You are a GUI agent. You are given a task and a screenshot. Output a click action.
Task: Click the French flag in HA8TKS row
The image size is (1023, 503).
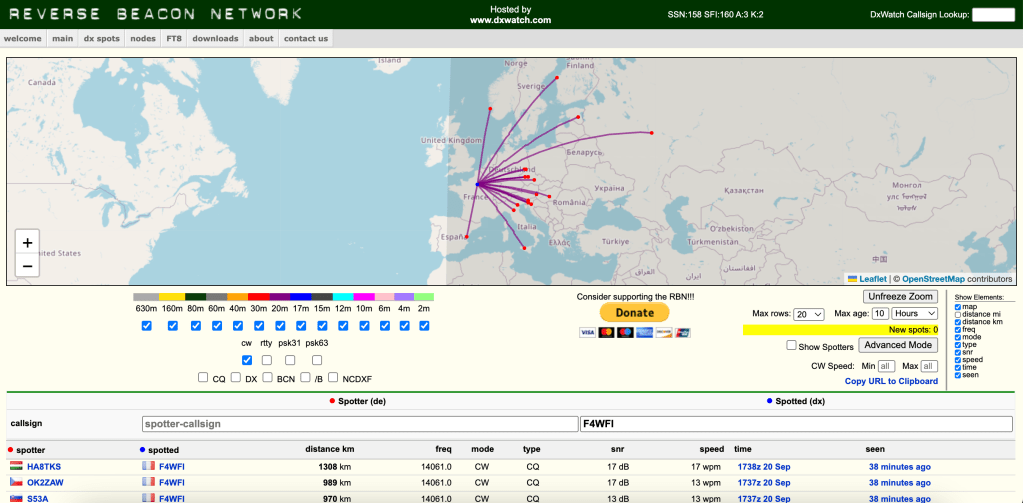[x=148, y=467]
